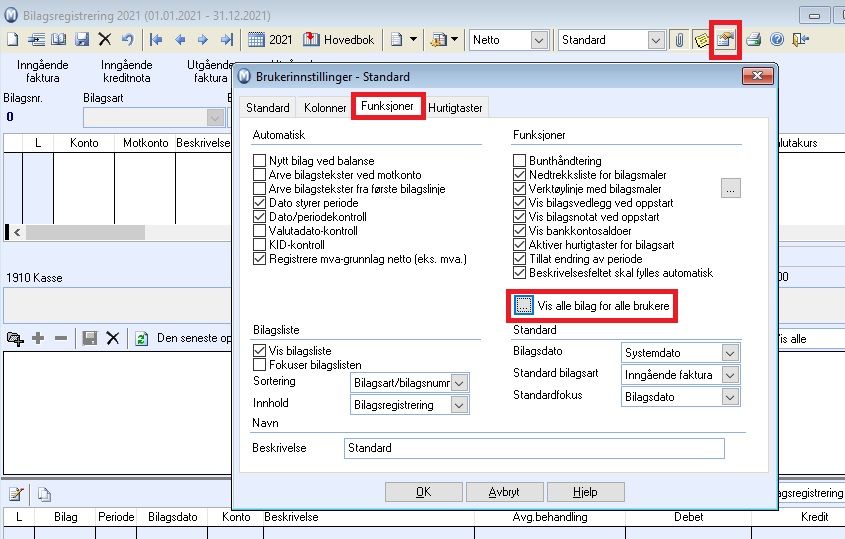The height and width of the screenshot is (539, 845).
Task: Click the ellipsis button beside Verktøylinje med bilagsmaler
Action: pos(730,188)
